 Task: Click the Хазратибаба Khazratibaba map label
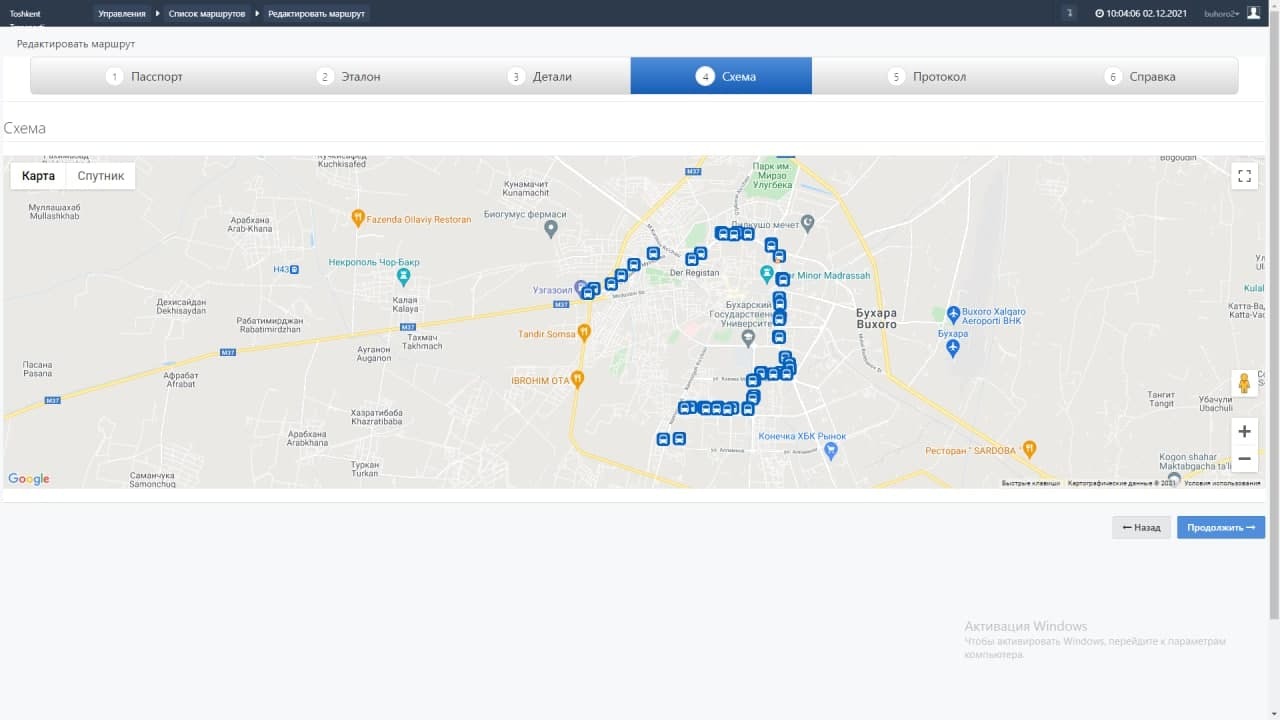click(377, 417)
